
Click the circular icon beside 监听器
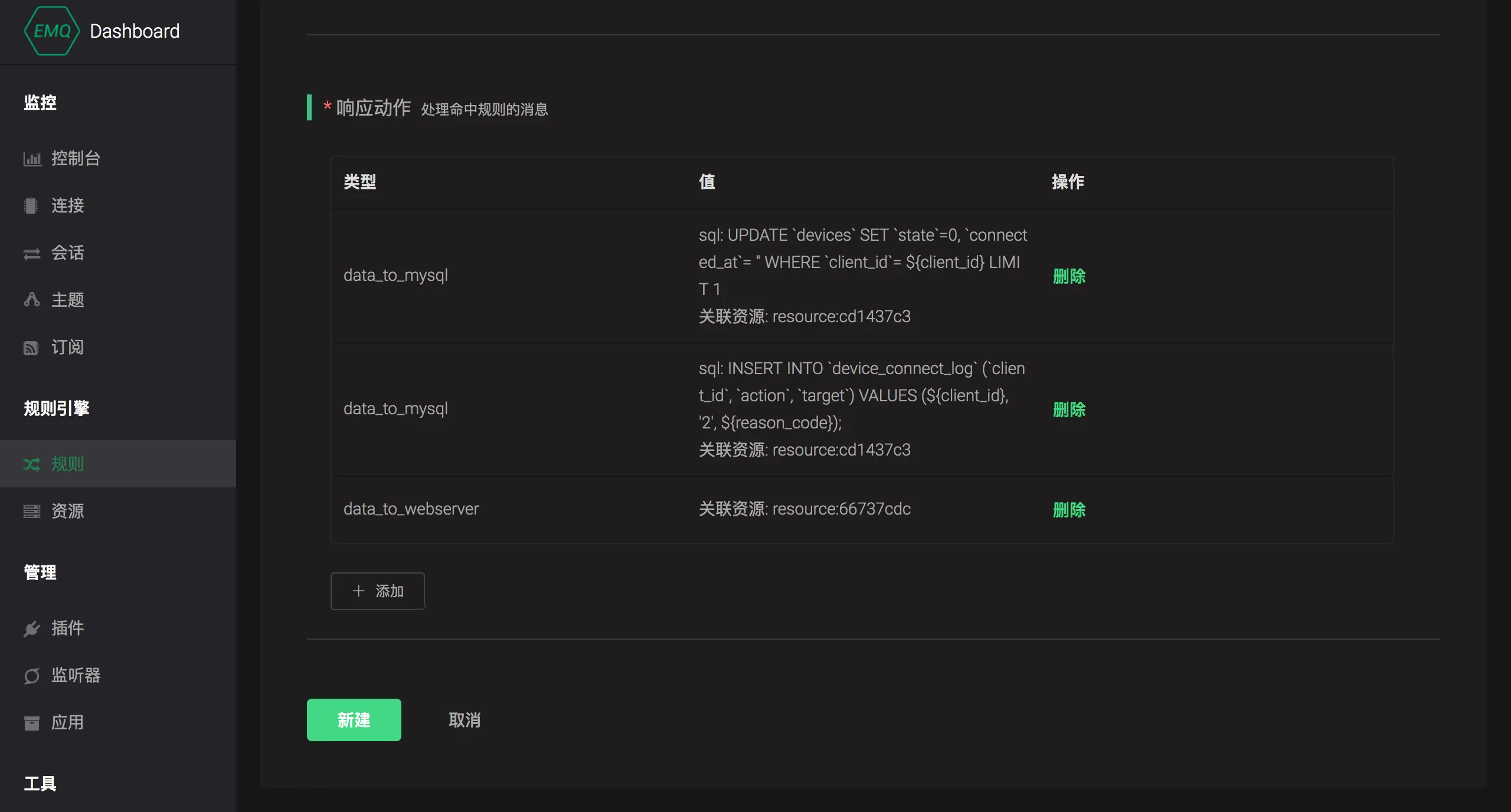(x=32, y=676)
